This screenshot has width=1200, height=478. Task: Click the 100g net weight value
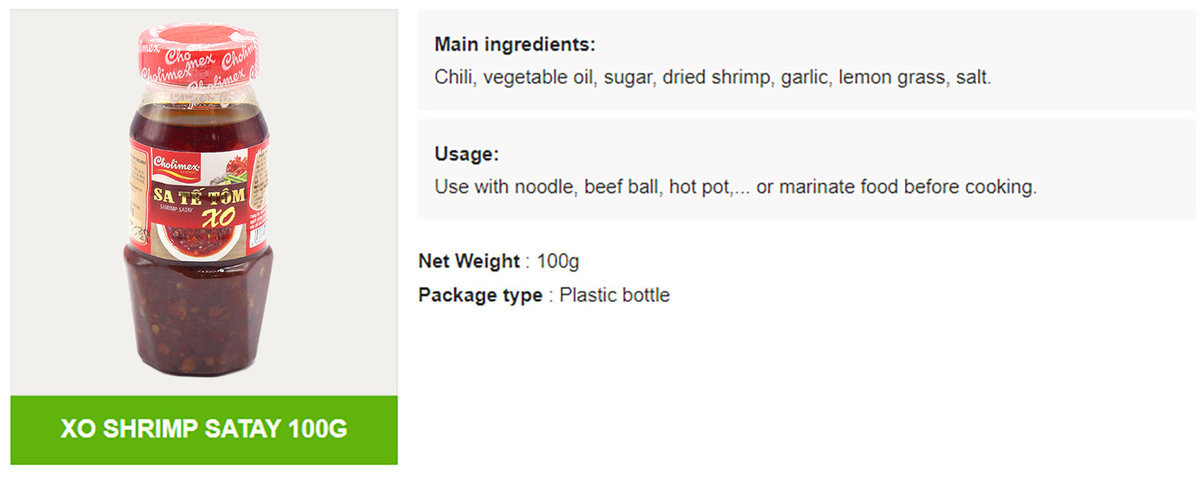(558, 262)
